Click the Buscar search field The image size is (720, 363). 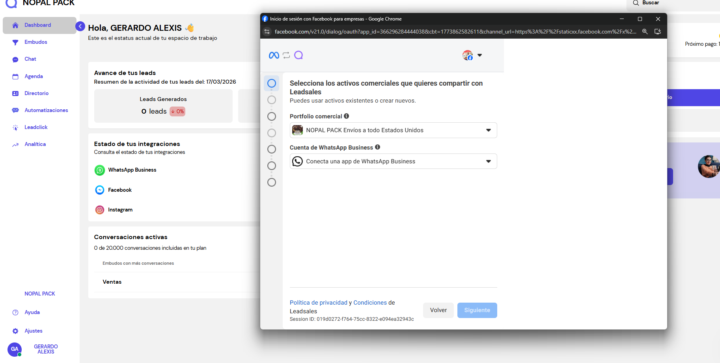click(673, 3)
